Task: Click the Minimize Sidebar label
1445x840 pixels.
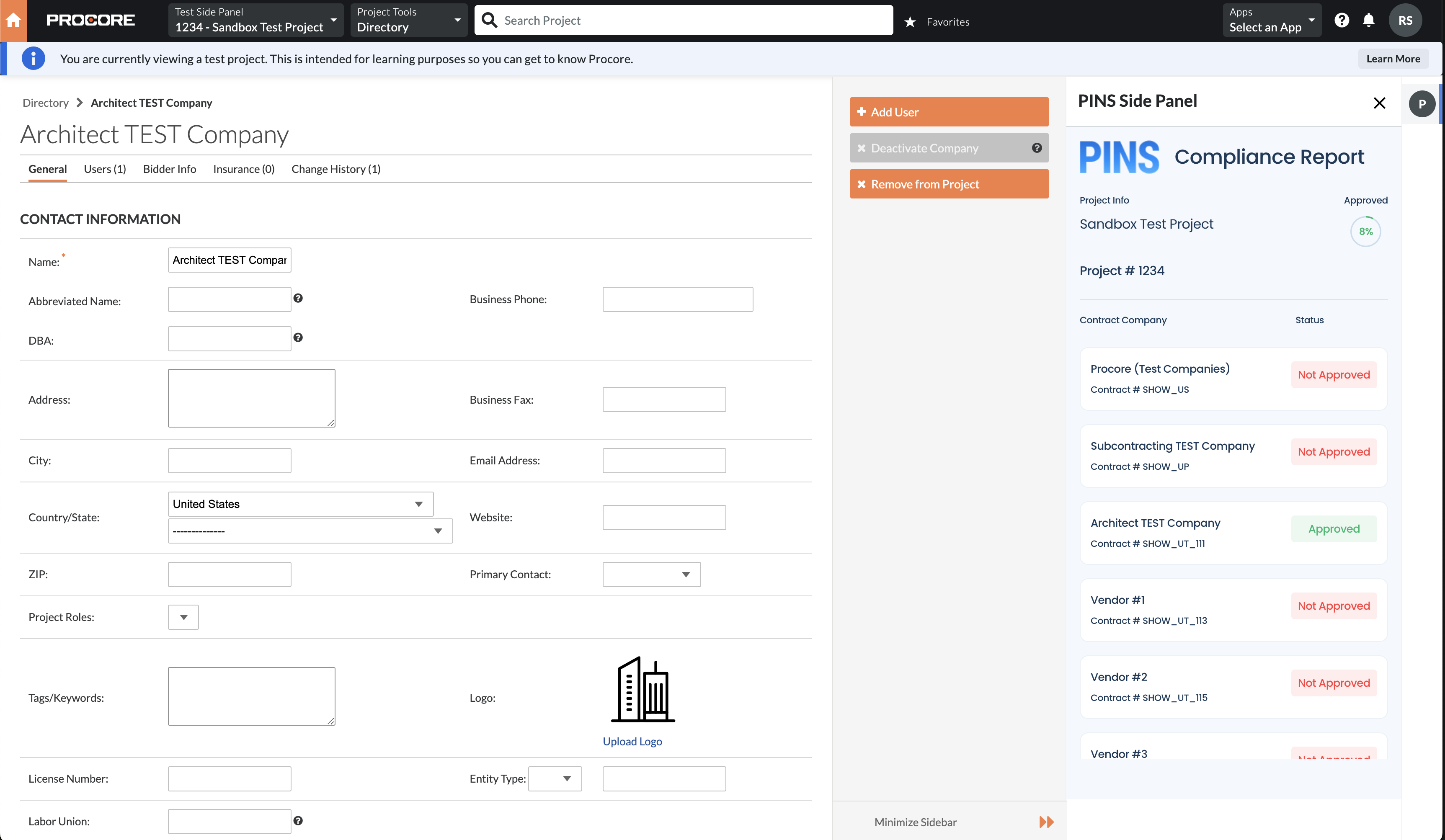Action: 915,822
